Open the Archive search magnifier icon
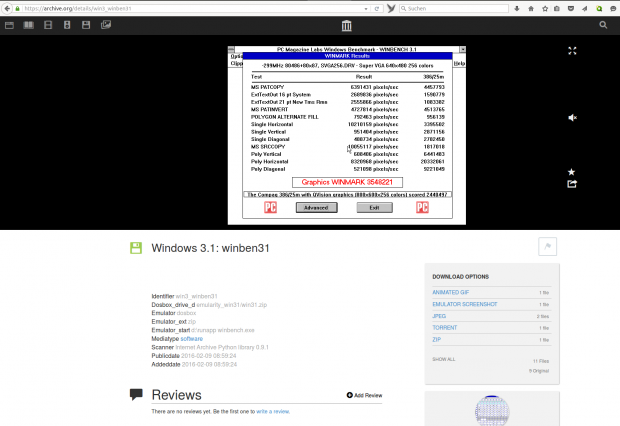Screen dimensions: 620x426 (x=603, y=25)
